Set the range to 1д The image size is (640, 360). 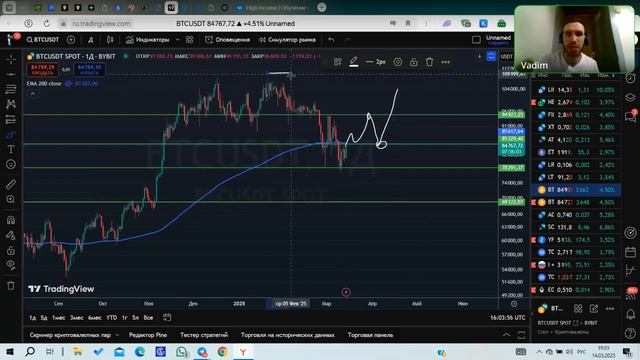point(32,318)
